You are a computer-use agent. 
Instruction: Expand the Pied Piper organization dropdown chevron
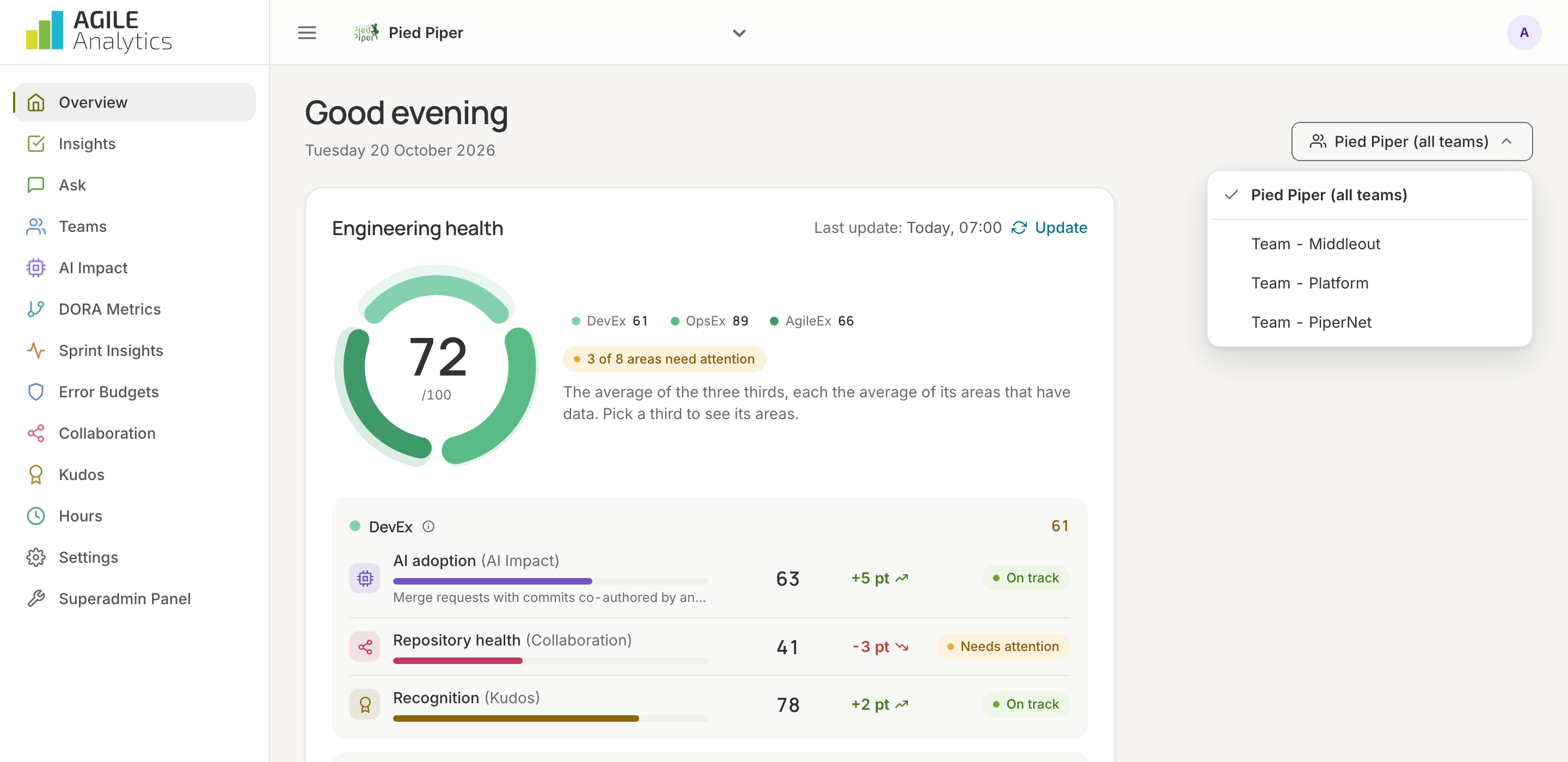[739, 34]
